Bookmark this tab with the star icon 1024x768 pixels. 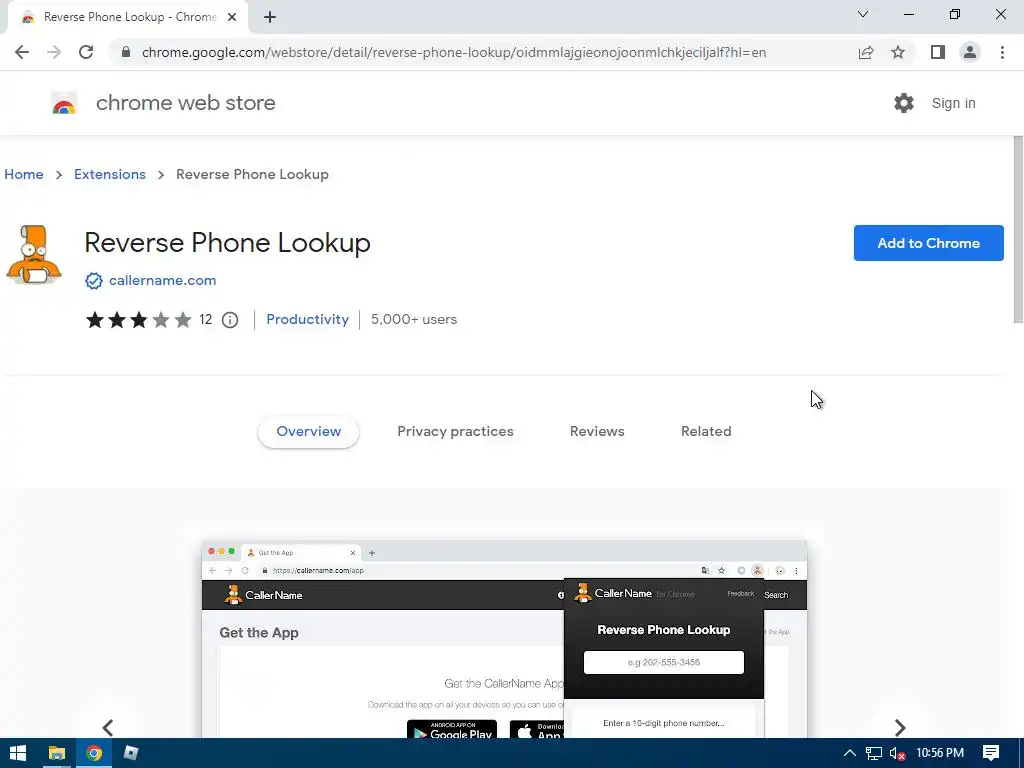tap(898, 52)
